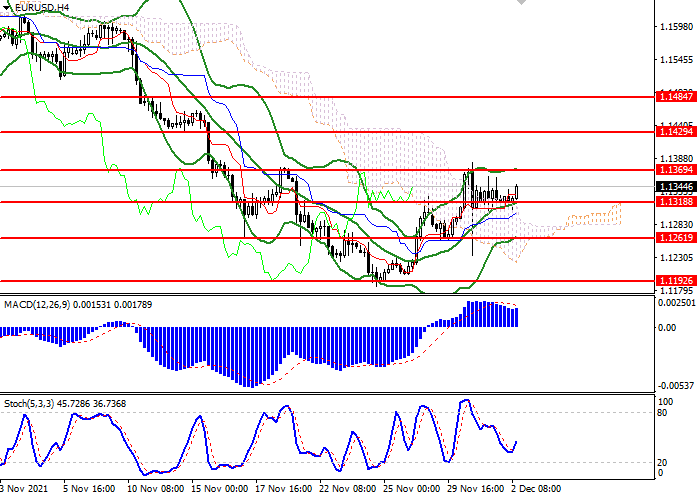700x500 pixels.
Task: Click the EURUSD,H4 chart title text
Action: click(42, 7)
